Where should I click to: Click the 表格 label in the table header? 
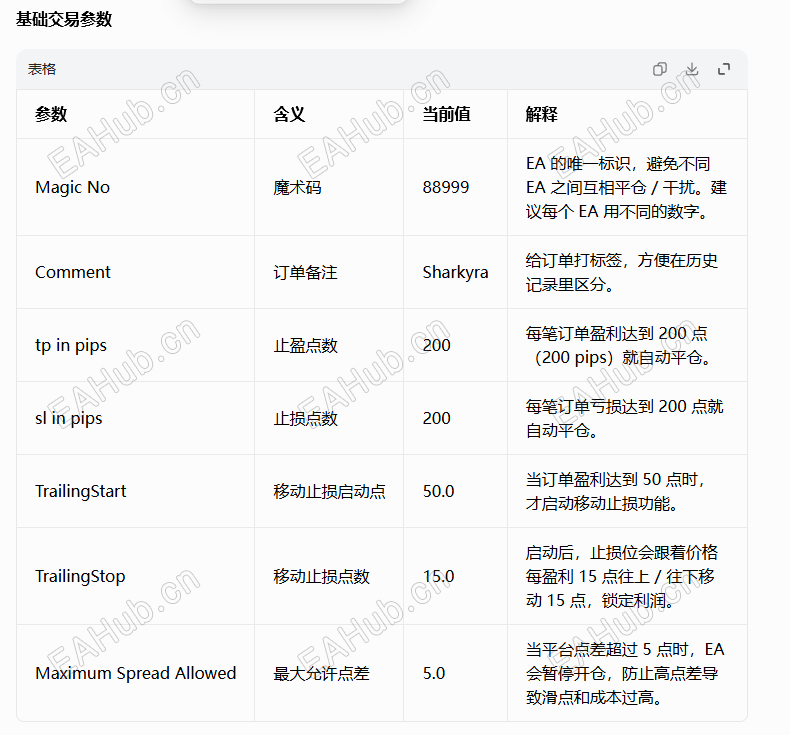click(x=42, y=69)
